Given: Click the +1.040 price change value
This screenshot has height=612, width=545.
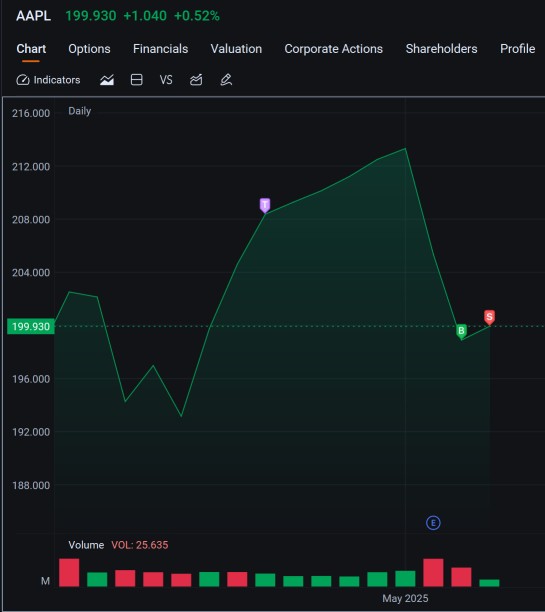Looking at the screenshot, I should click(145, 16).
